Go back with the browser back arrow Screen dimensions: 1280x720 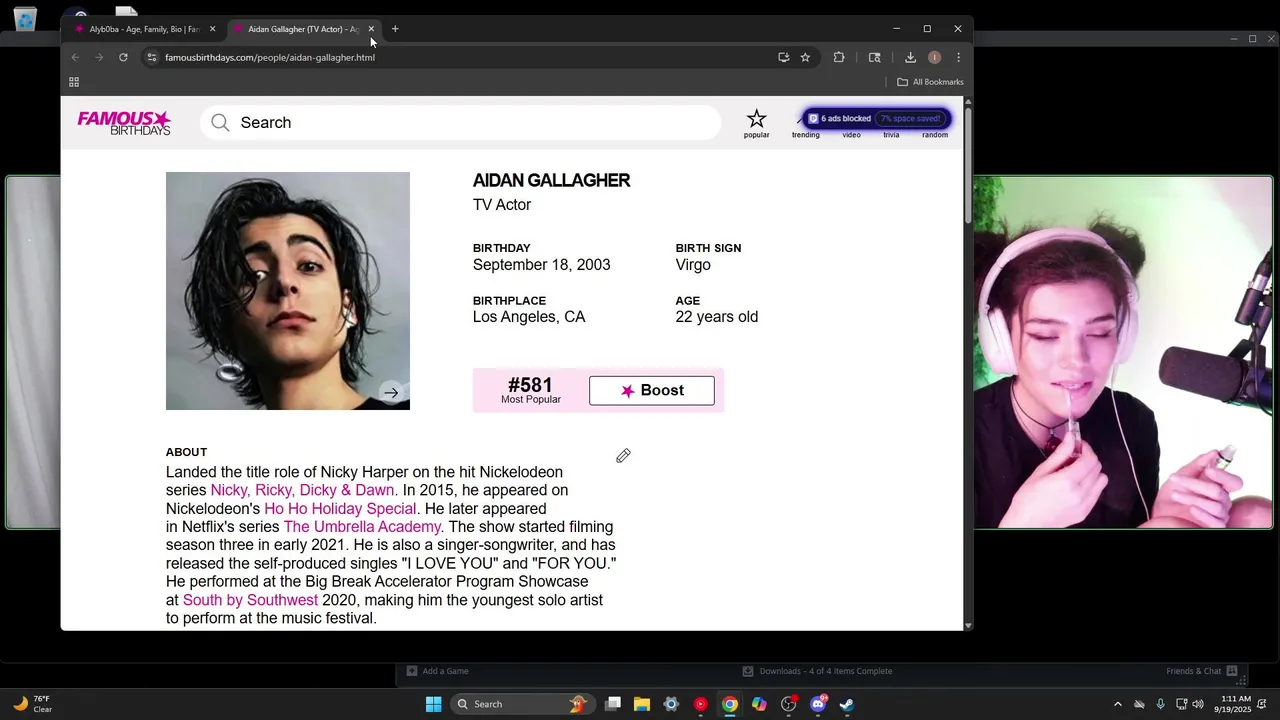pos(75,57)
